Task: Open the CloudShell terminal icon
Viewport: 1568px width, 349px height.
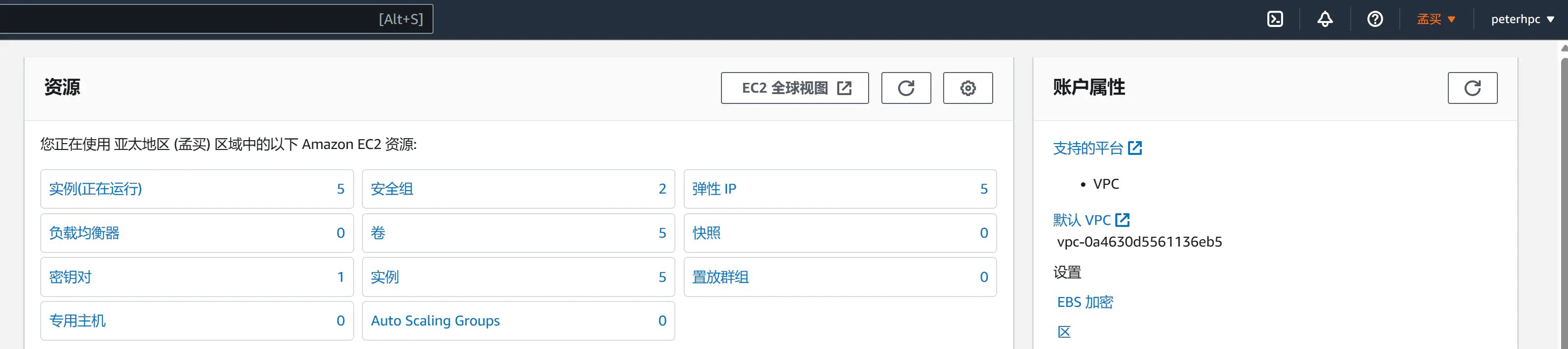Action: point(1275,20)
